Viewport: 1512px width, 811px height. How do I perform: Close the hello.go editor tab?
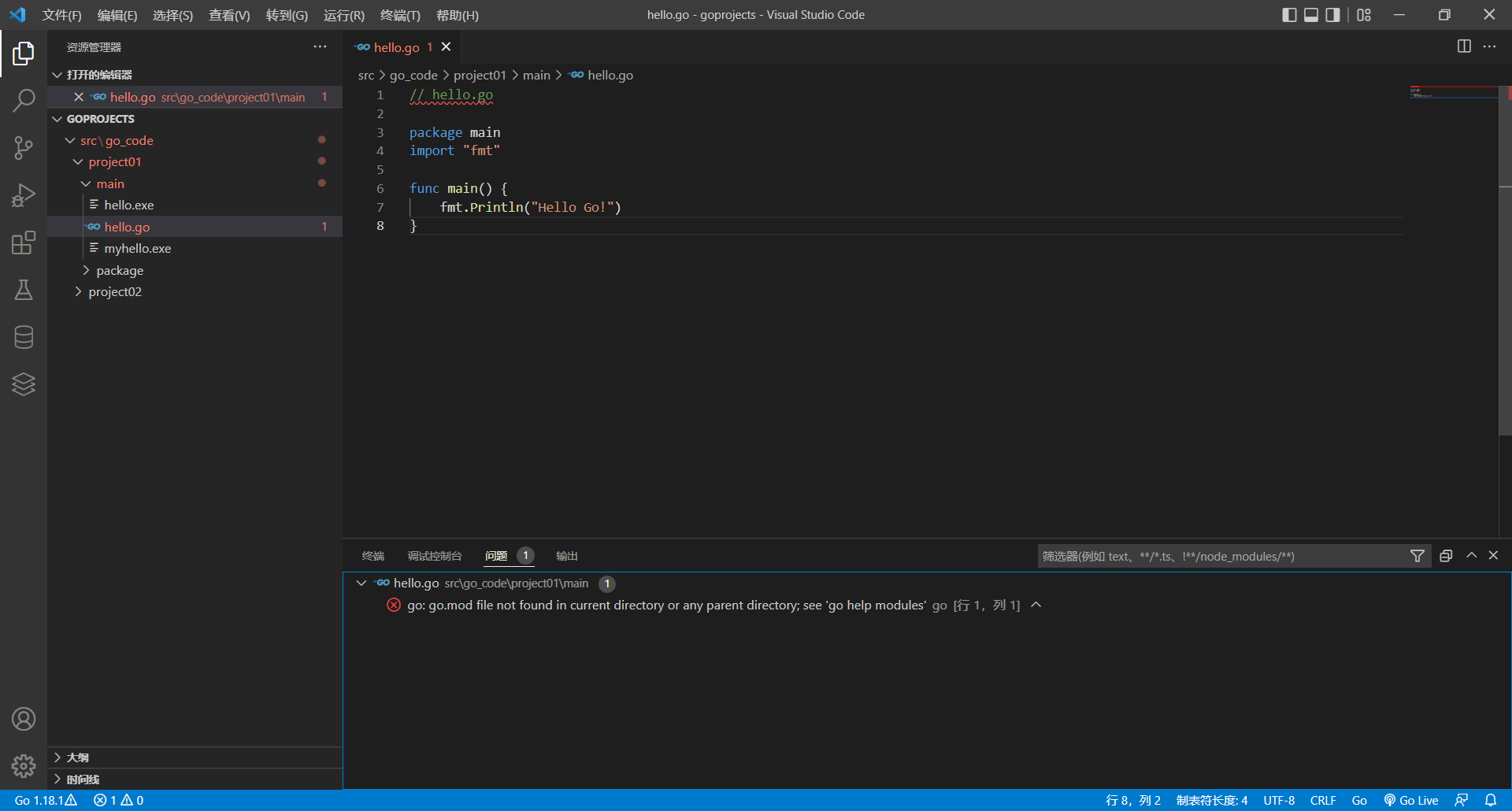coord(446,47)
